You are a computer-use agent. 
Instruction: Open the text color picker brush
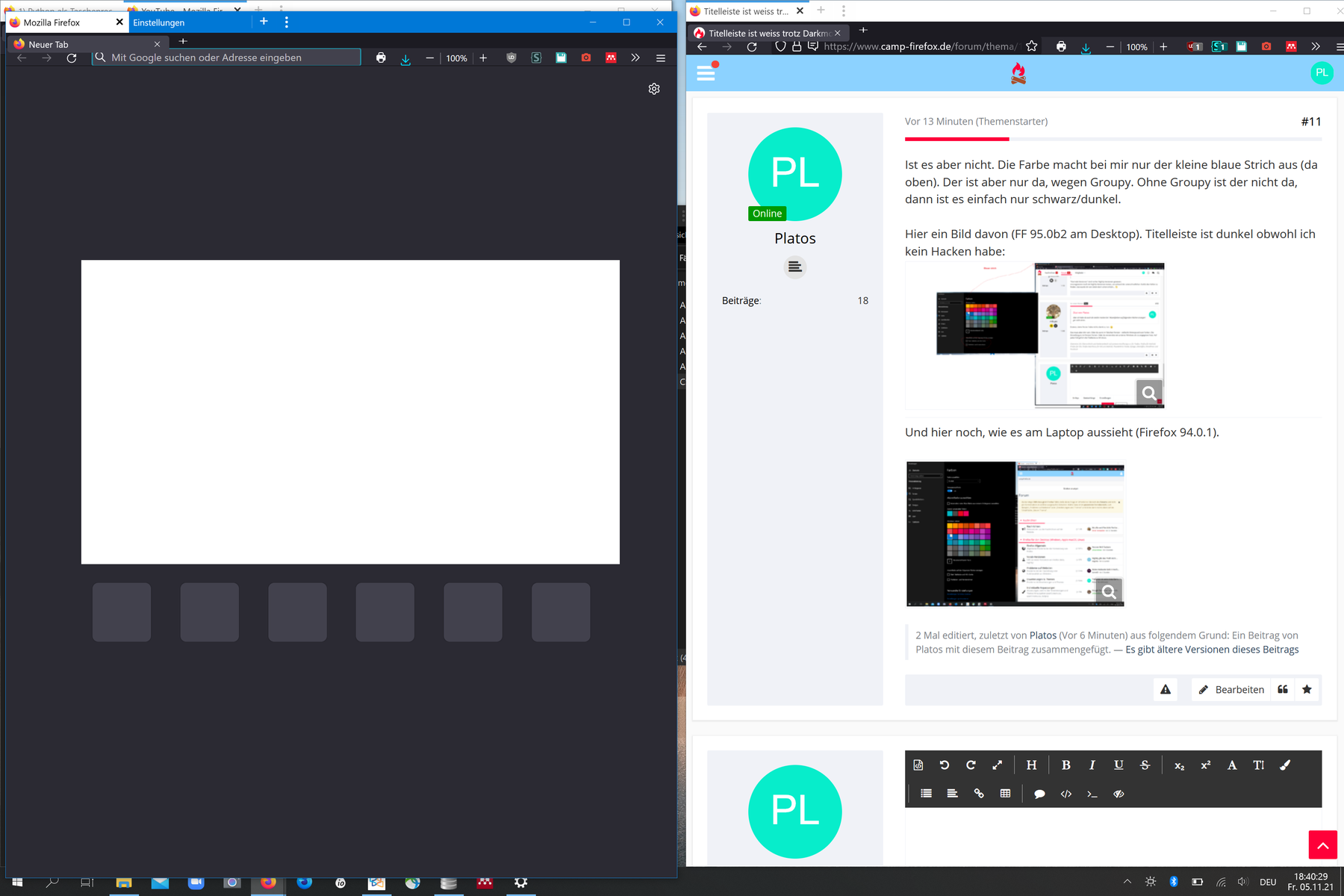(1285, 765)
